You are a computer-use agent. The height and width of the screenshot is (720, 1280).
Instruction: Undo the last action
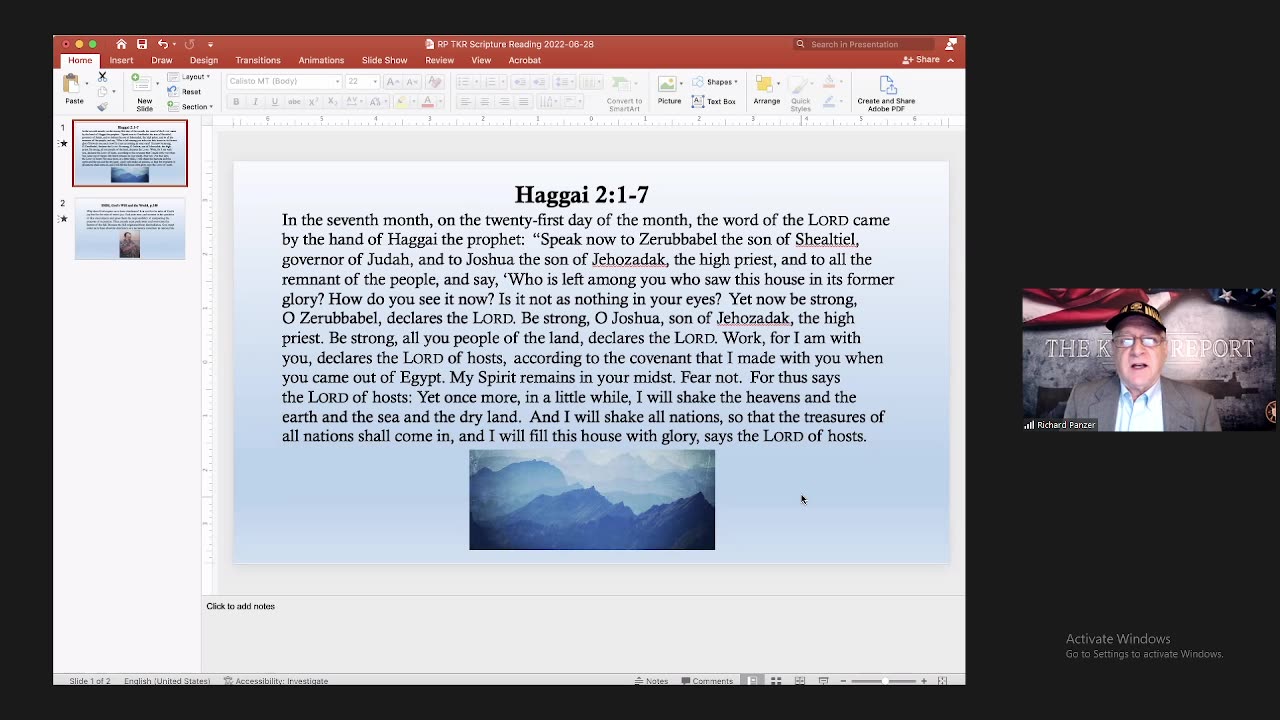(x=162, y=44)
